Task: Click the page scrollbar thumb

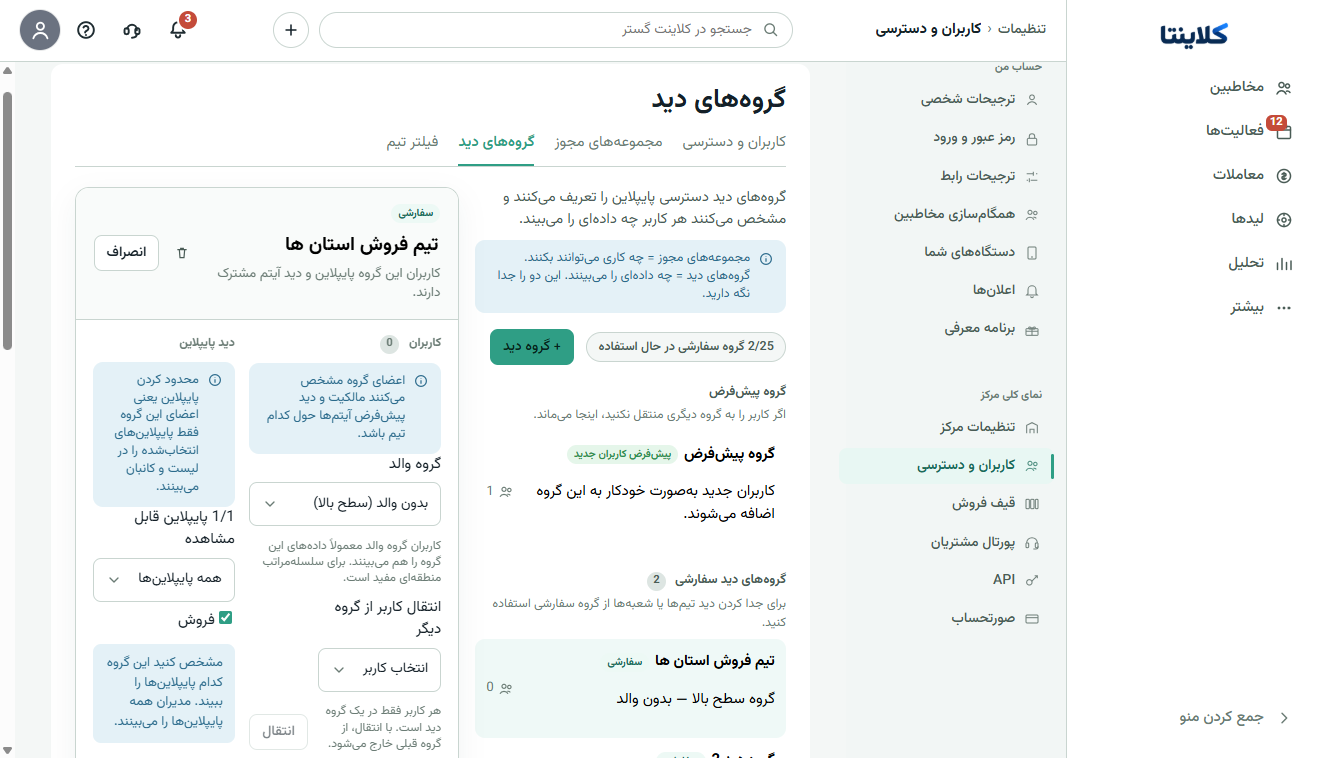Action: 7,221
